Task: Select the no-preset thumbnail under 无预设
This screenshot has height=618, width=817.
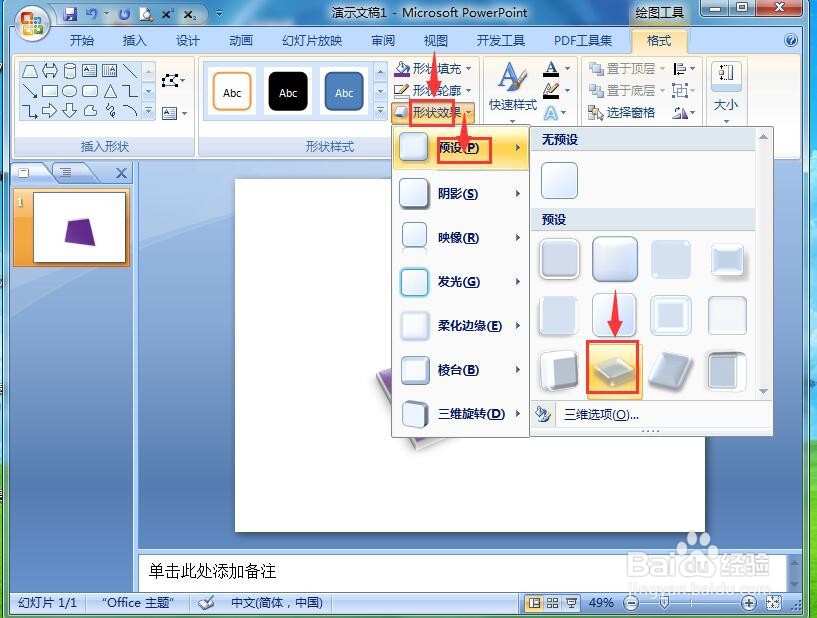Action: pyautogui.click(x=559, y=180)
